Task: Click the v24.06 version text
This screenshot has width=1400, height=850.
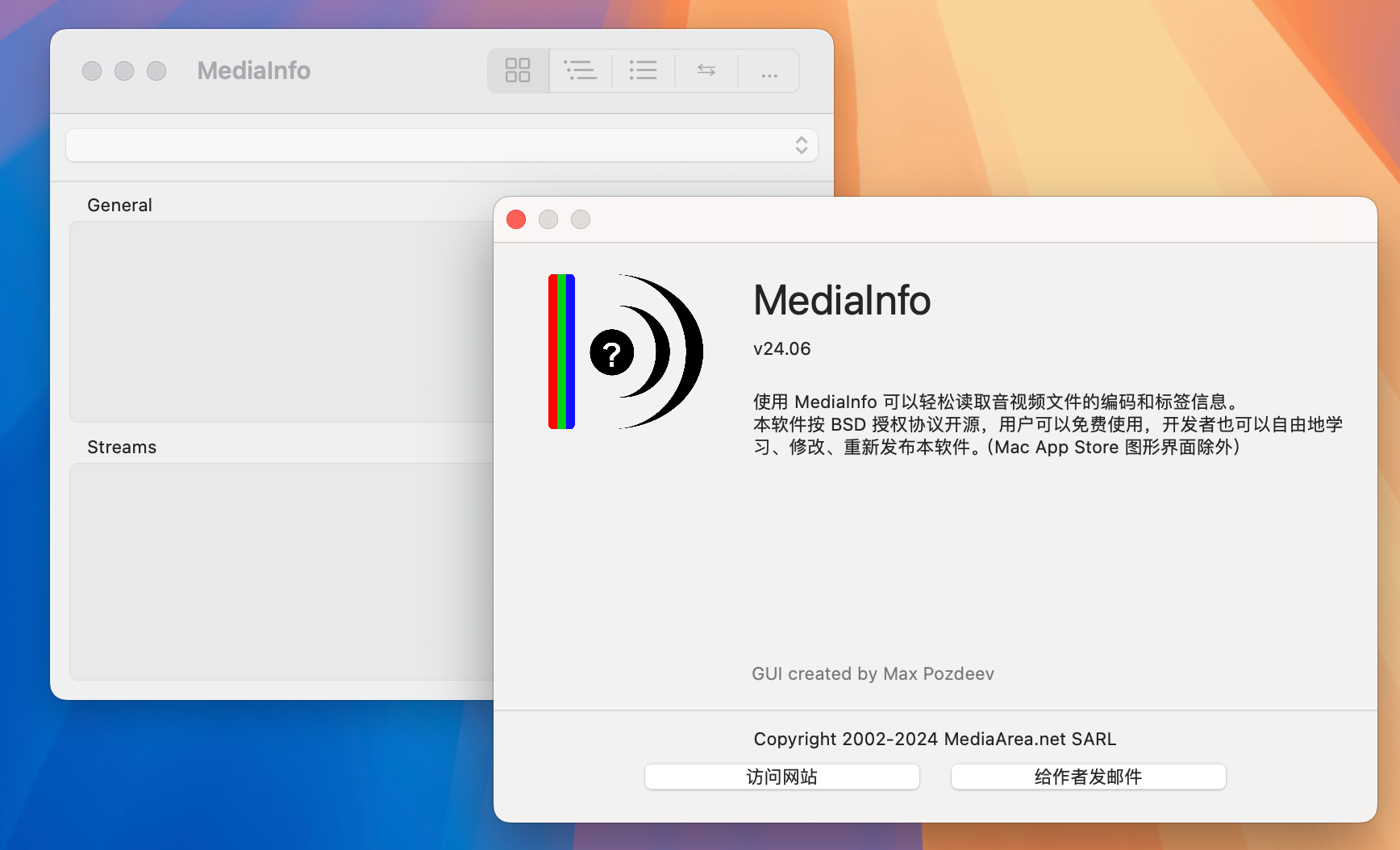Action: [782, 349]
